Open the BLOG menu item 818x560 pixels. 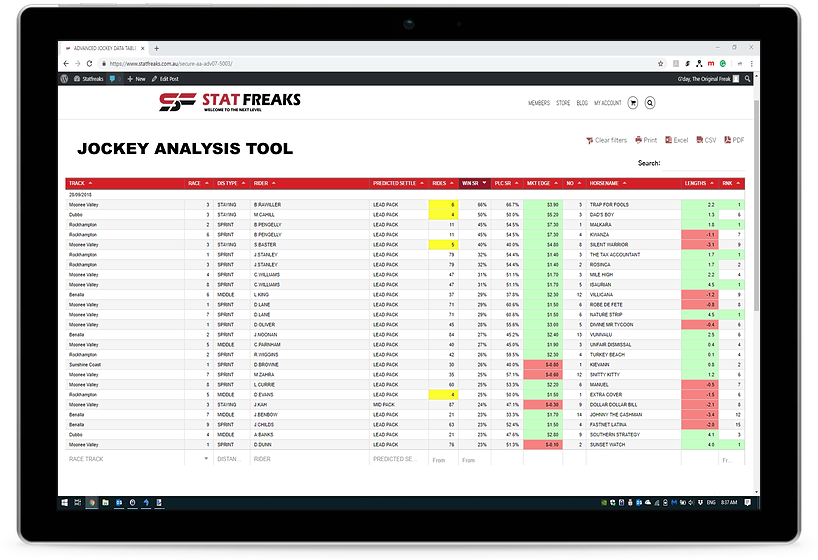pos(582,103)
